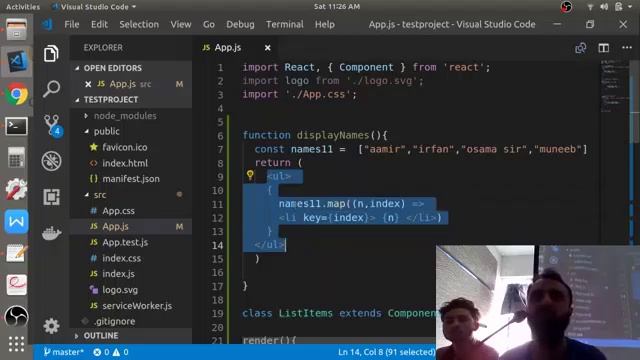Collapse the src folder
Image resolution: width=640 pixels, height=360 pixels.
[x=100, y=195]
